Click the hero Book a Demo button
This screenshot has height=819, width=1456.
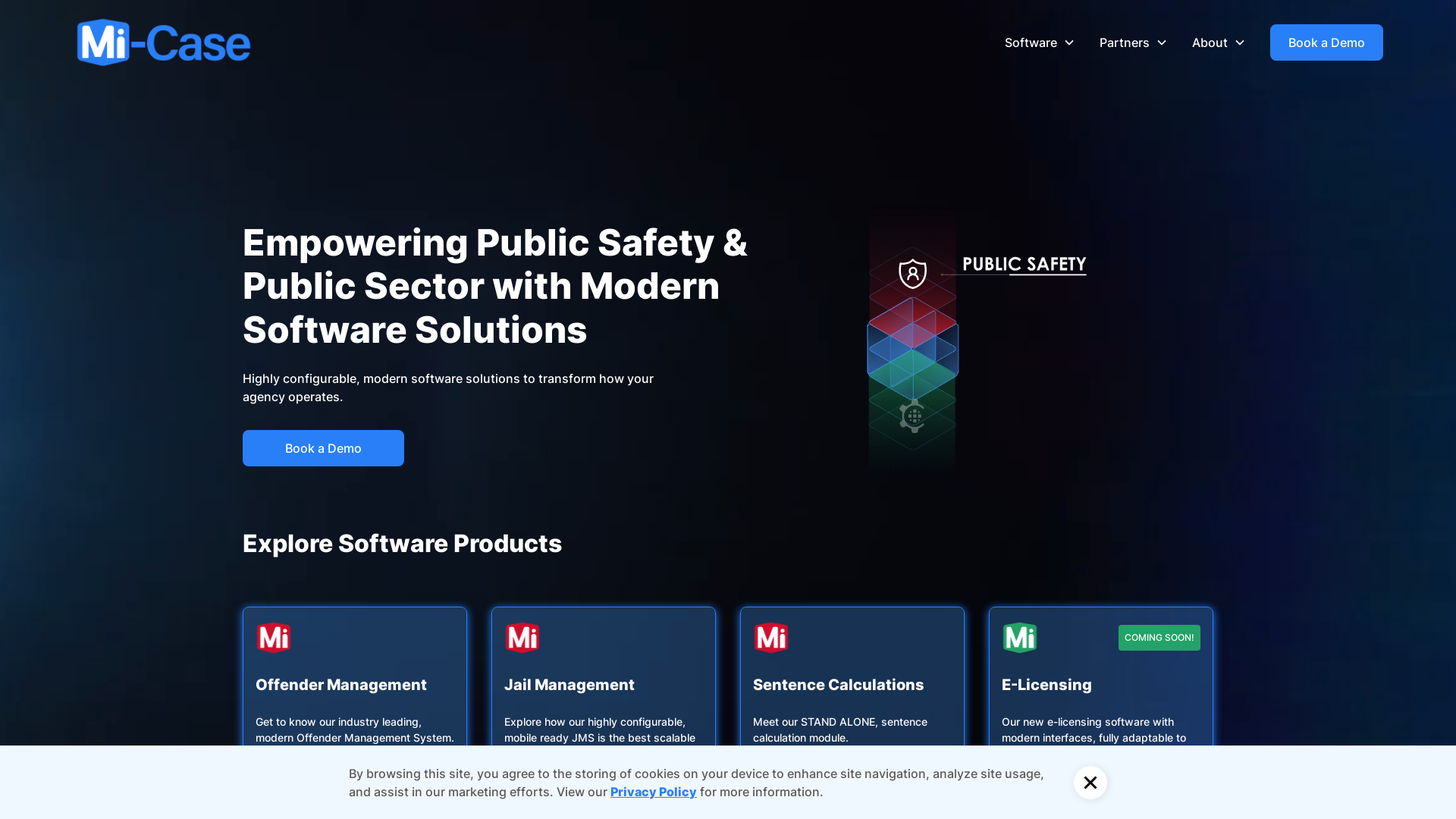[323, 448]
